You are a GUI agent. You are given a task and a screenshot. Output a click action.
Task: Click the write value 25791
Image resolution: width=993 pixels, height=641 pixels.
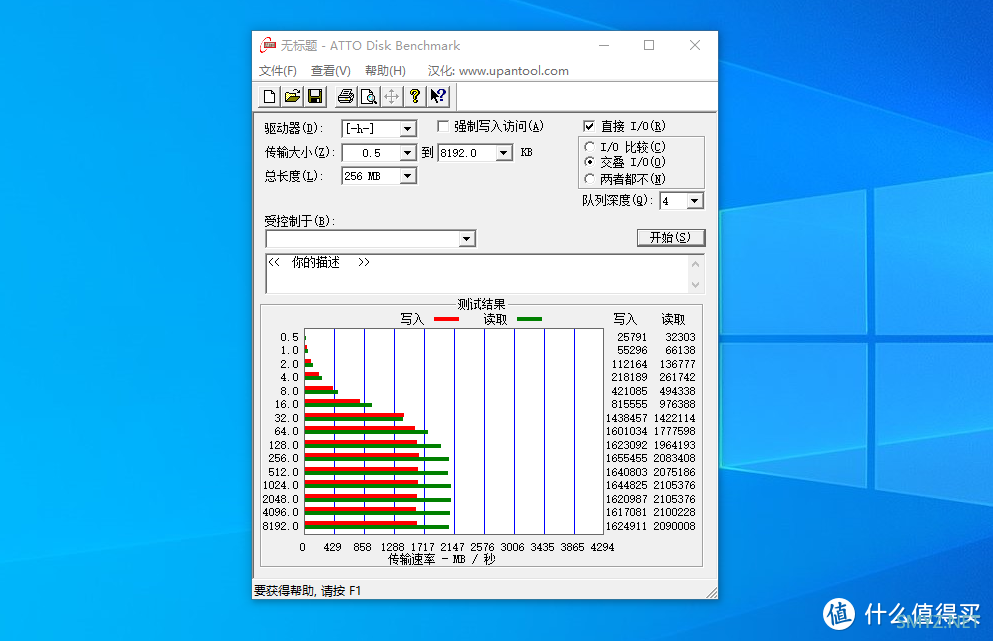(632, 337)
